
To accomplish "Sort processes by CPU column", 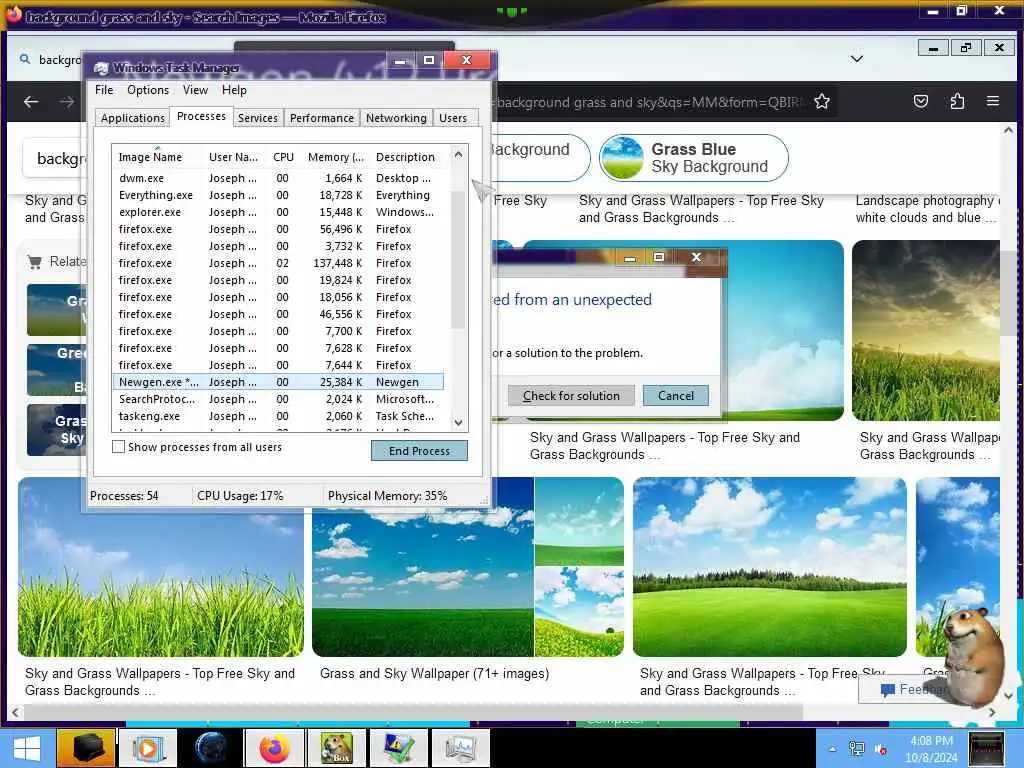I will click(x=283, y=157).
